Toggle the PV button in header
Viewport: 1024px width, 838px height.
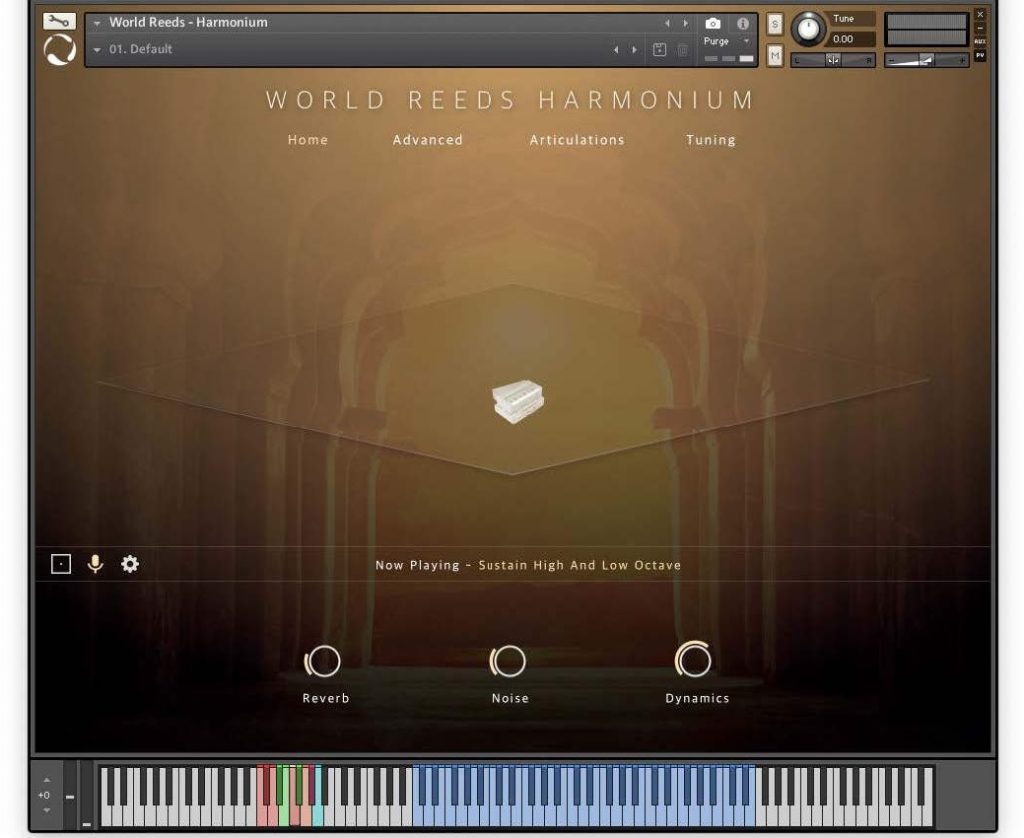[x=979, y=55]
